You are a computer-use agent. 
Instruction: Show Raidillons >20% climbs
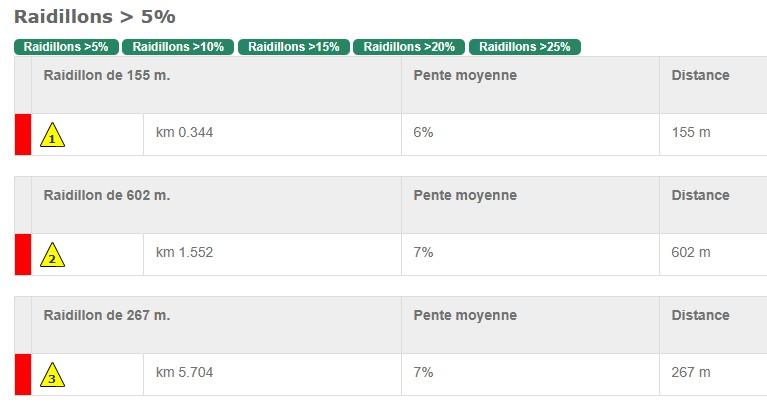click(x=409, y=47)
